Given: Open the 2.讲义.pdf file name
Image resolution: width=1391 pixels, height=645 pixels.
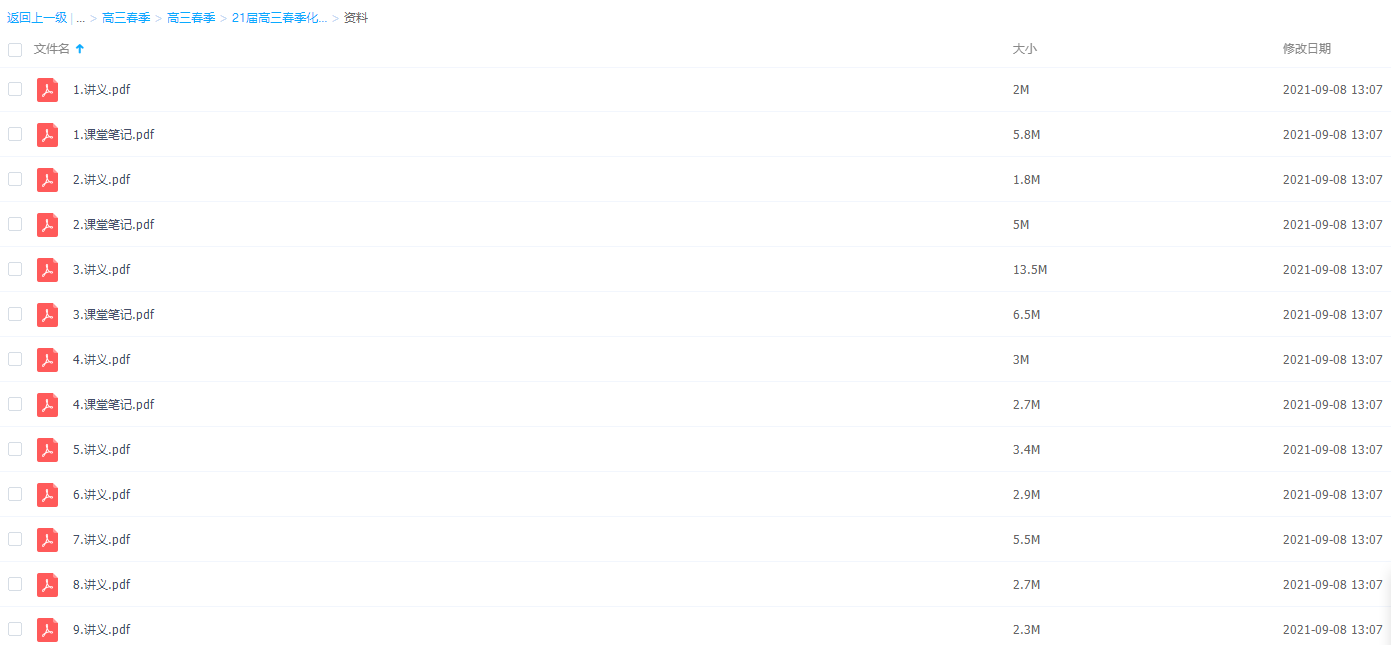Looking at the screenshot, I should click(x=101, y=180).
